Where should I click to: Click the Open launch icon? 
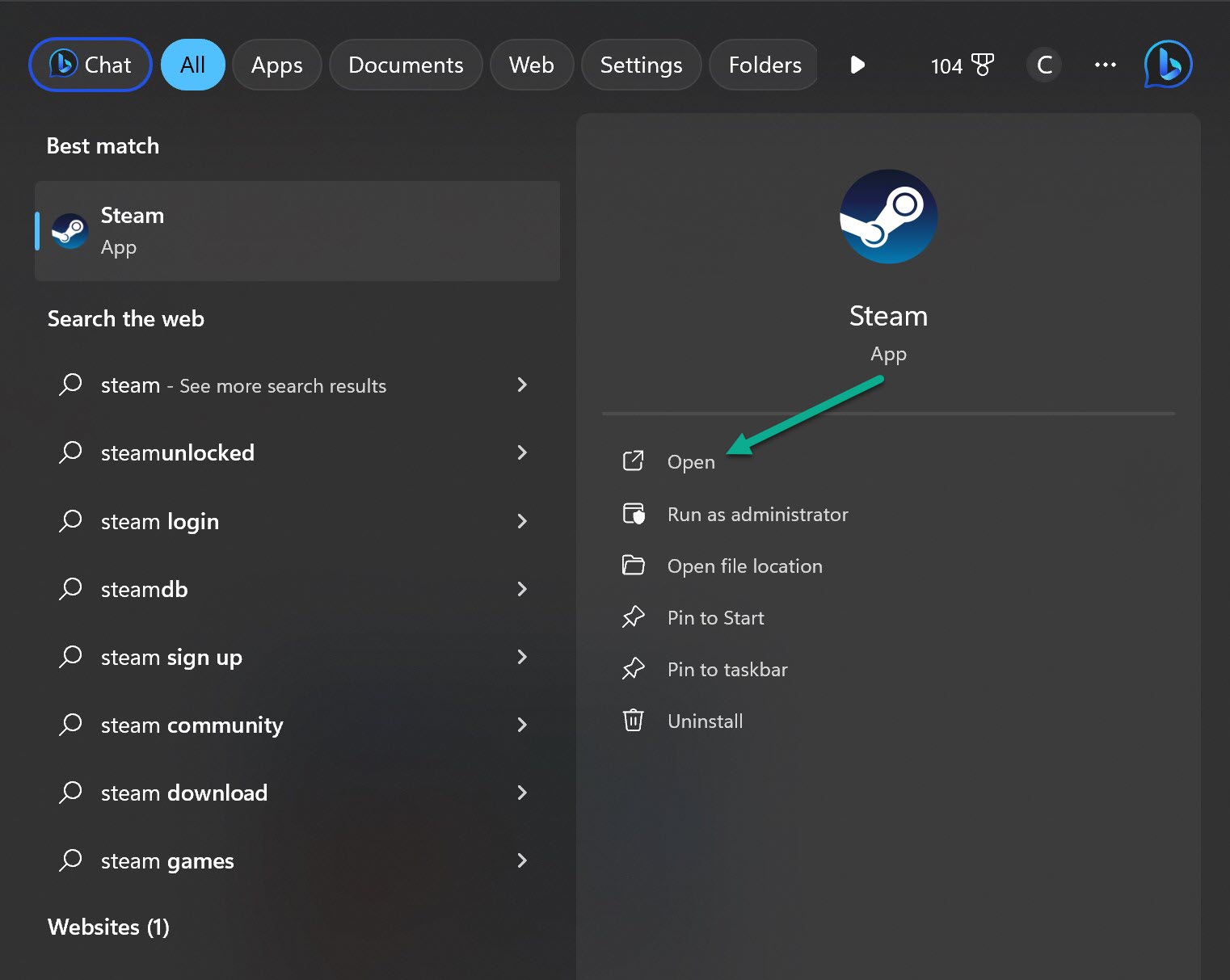(634, 461)
